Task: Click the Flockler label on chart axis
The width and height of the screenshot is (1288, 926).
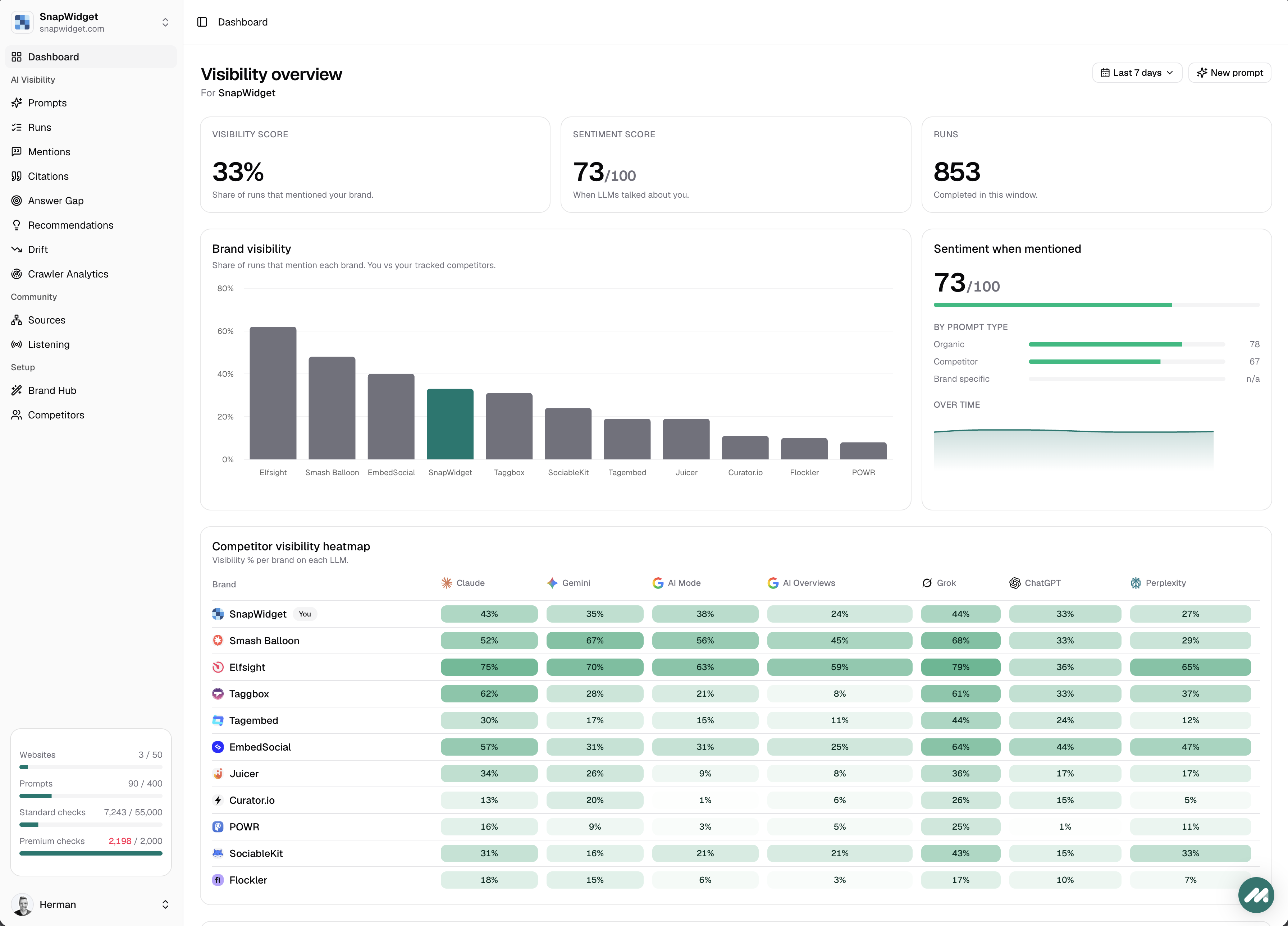Action: tap(804, 472)
